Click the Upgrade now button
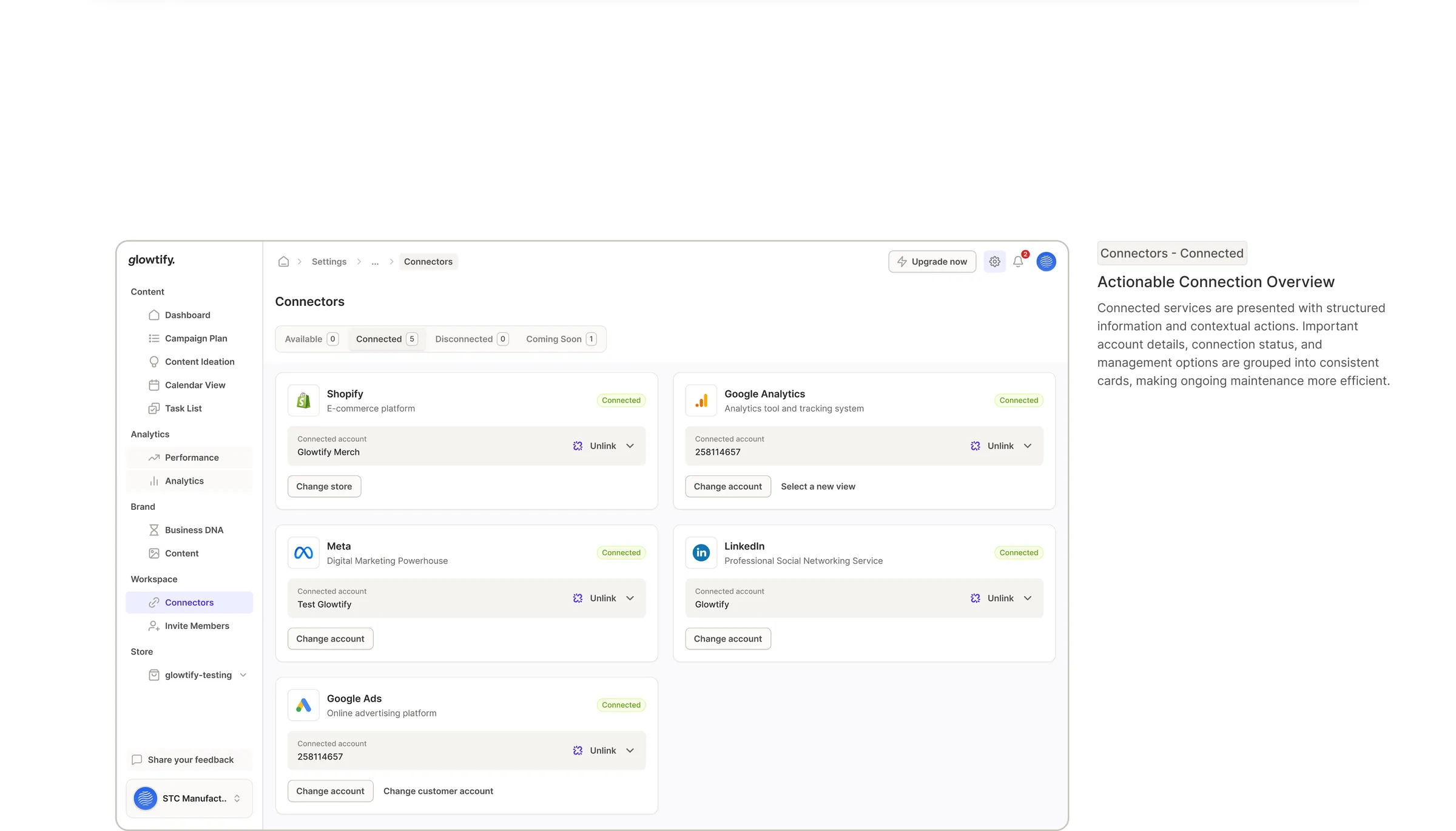The width and height of the screenshot is (1456, 831). 932,262
